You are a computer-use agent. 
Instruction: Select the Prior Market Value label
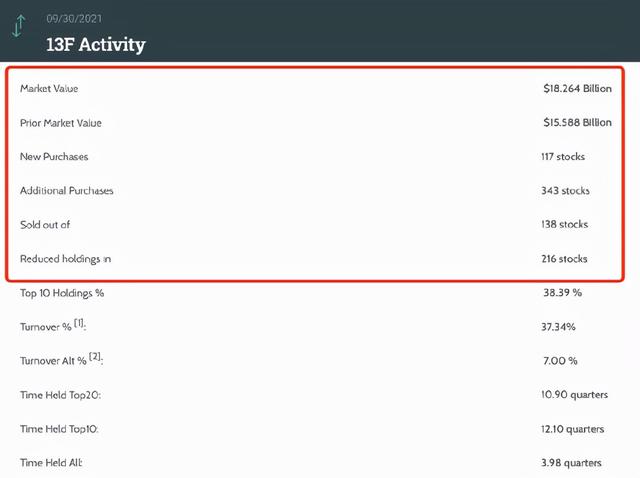[x=61, y=123]
